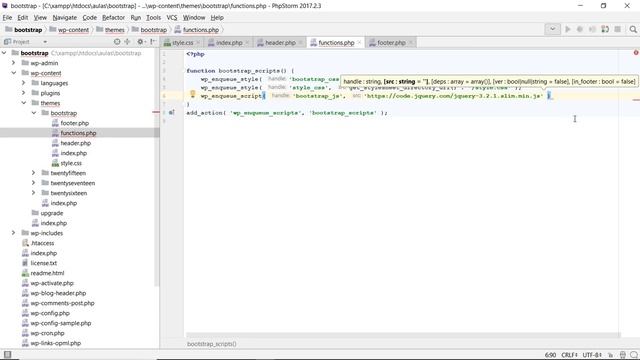The image size is (640, 360).
Task: Click the Hide Project panel icon
Action: click(153, 42)
